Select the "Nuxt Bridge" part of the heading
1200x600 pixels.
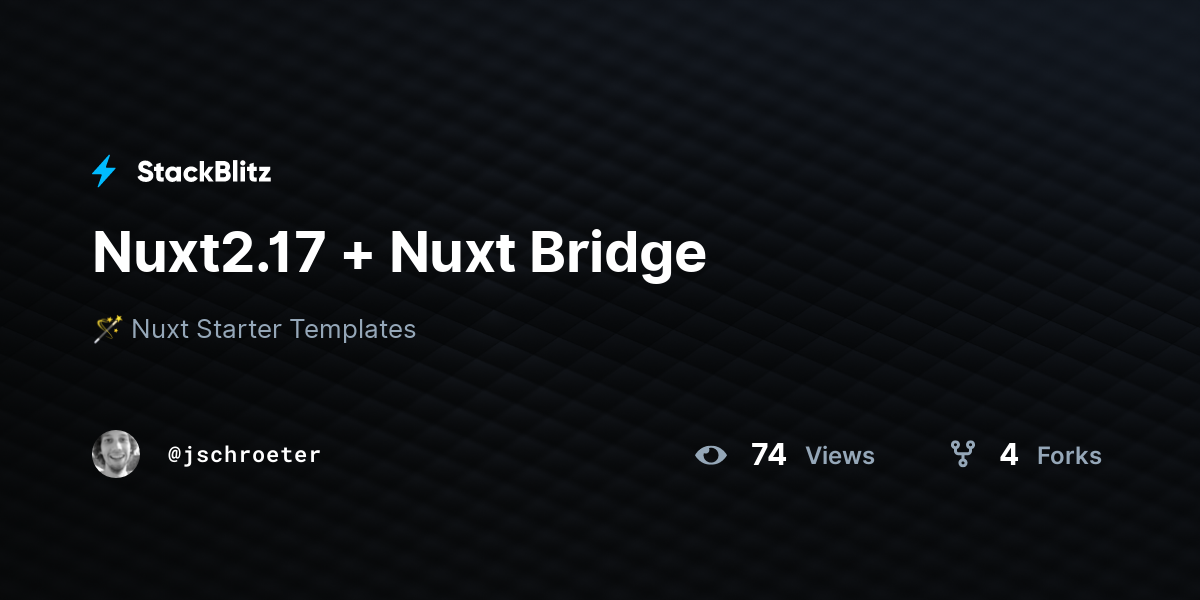tap(548, 256)
